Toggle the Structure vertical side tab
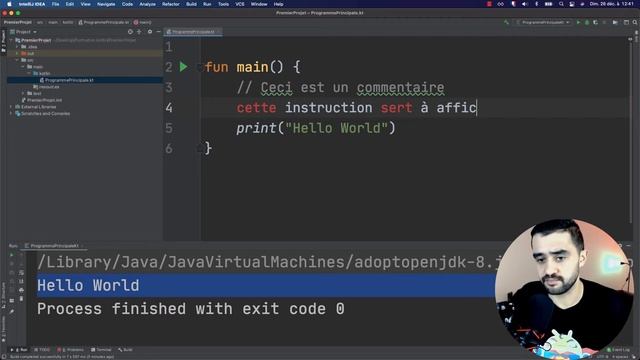The width and height of the screenshot is (640, 360). 4,295
